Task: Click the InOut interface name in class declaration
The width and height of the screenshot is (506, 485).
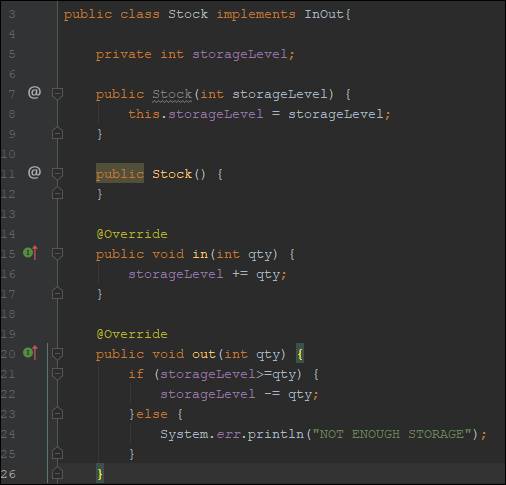Action: pyautogui.click(x=324, y=14)
